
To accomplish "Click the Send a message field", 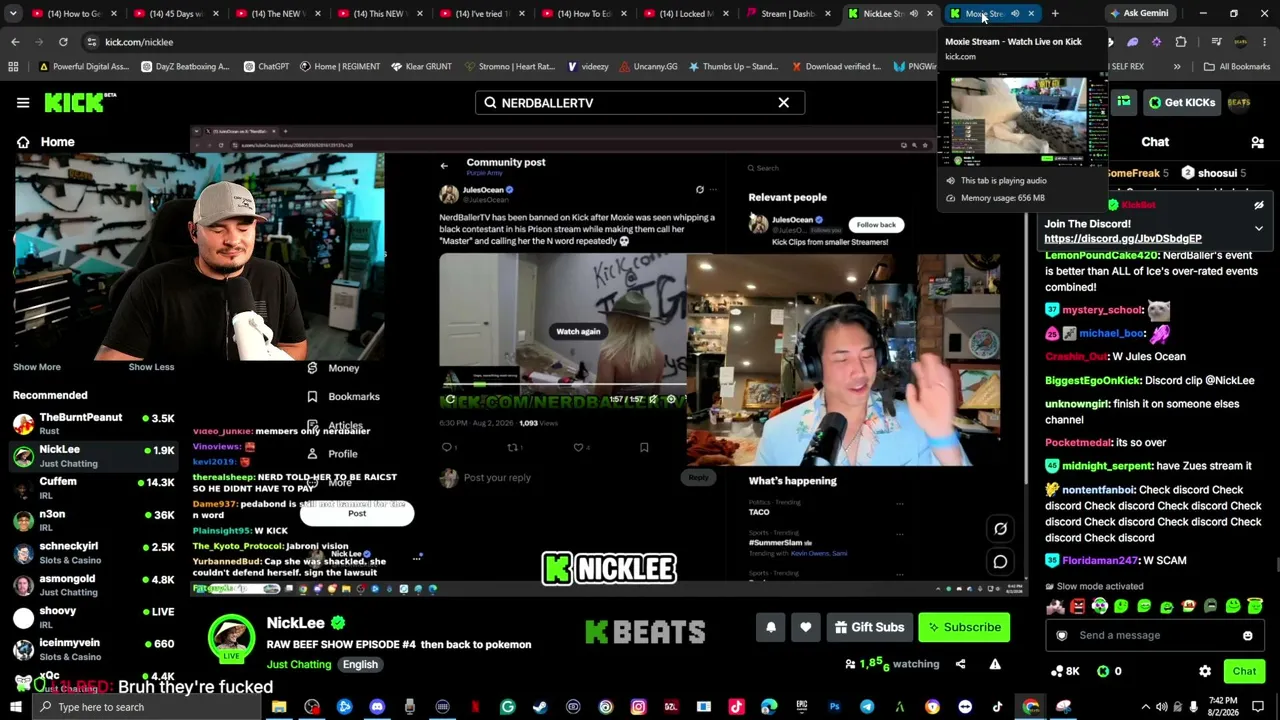I will click(x=1153, y=635).
